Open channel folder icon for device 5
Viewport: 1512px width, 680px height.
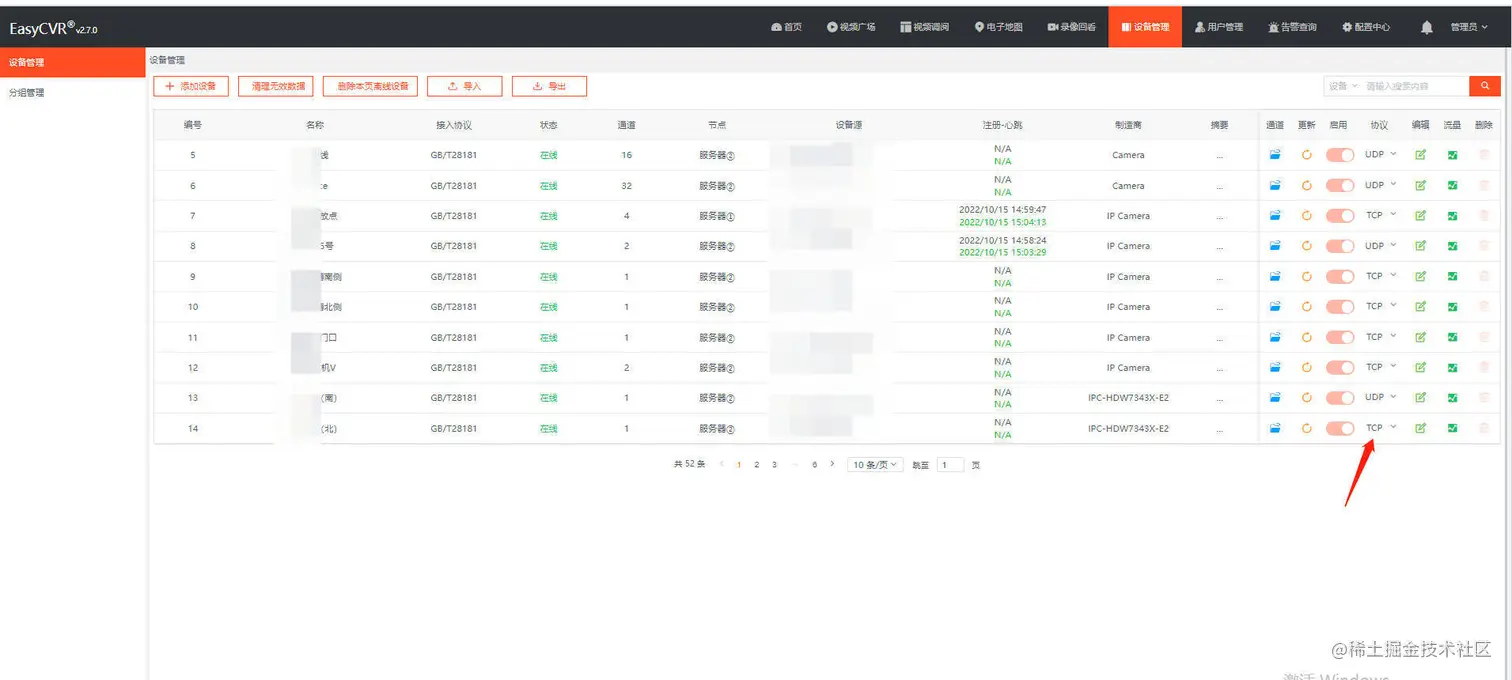coord(1275,155)
